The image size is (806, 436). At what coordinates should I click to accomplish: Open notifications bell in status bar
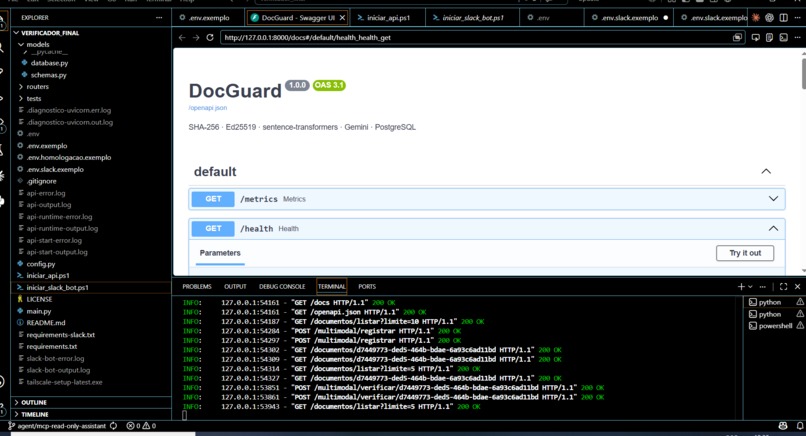pyautogui.click(x=800, y=426)
